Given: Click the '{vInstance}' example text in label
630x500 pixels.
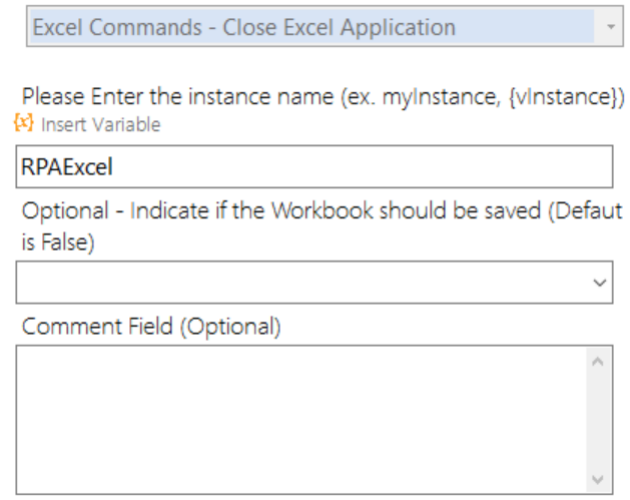Looking at the screenshot, I should point(567,97).
